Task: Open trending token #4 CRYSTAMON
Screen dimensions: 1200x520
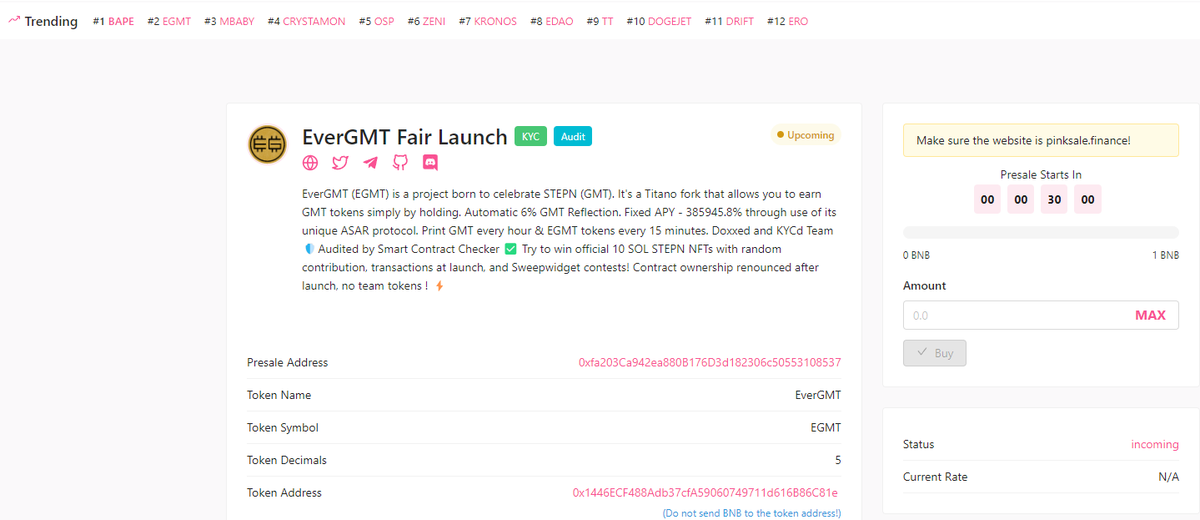Action: click(x=306, y=21)
